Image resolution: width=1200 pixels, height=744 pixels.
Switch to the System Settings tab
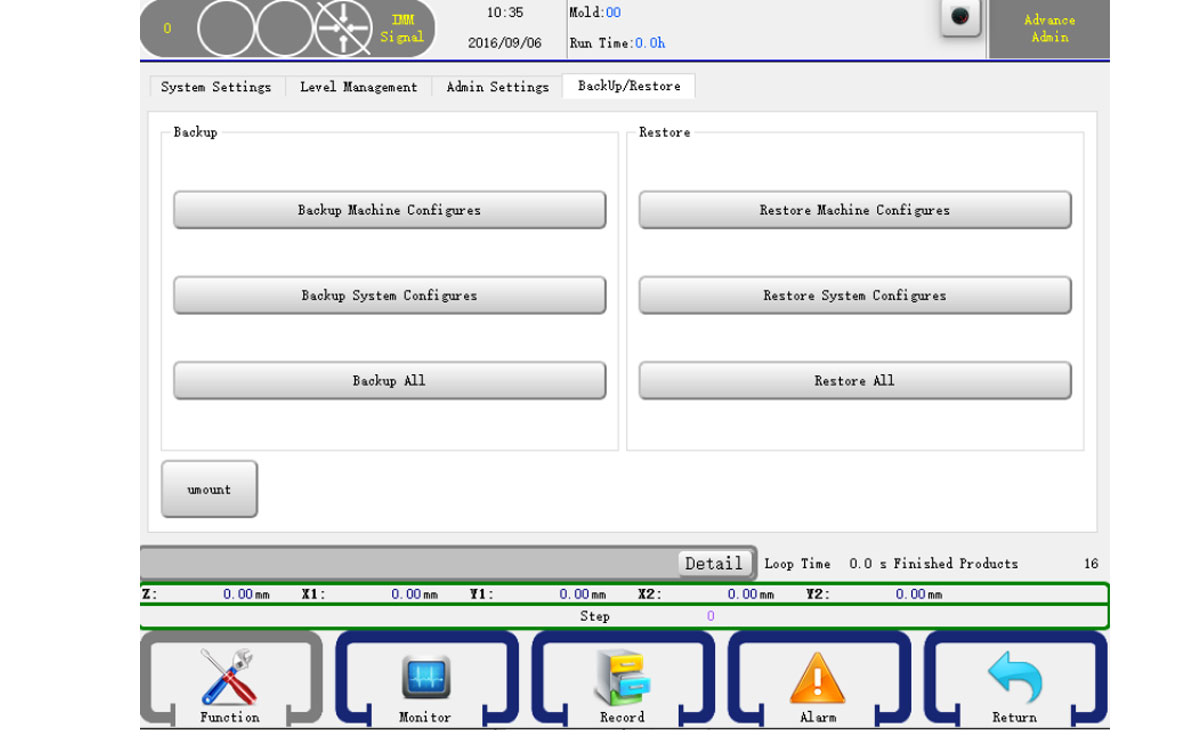[x=216, y=87]
